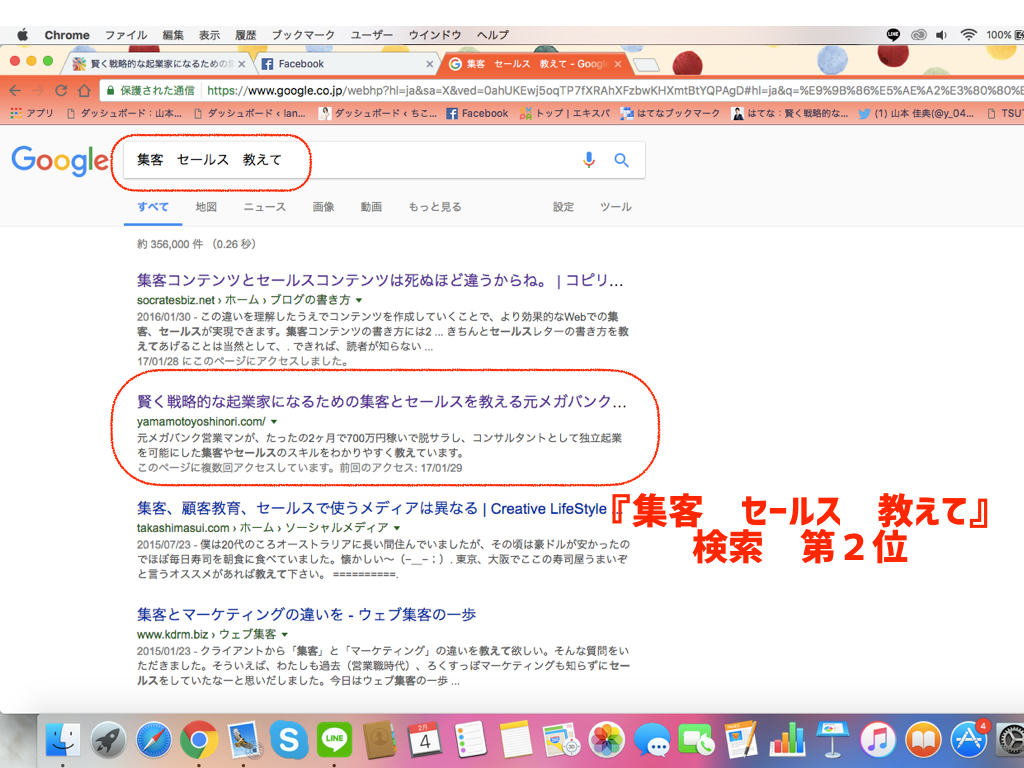Image resolution: width=1024 pixels, height=768 pixels.
Task: Open the green LINE app in Dock
Action: [x=334, y=741]
